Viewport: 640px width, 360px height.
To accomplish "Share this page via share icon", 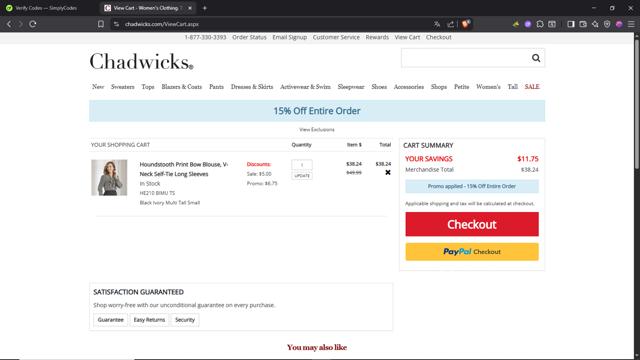I will click(451, 24).
